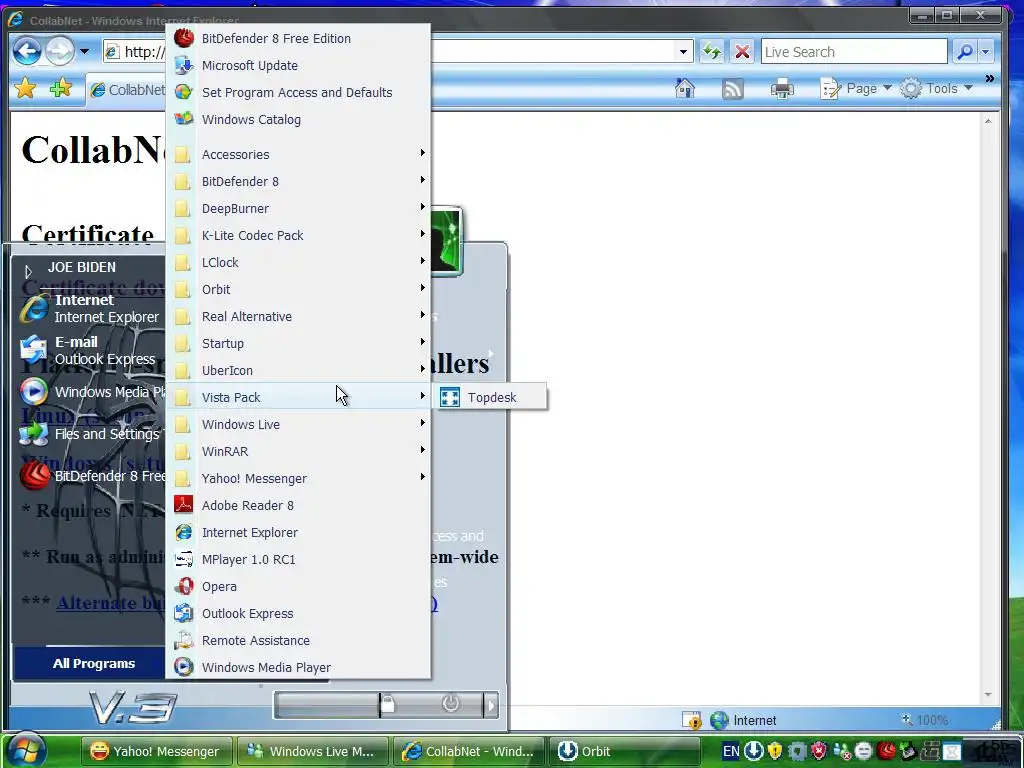Switch to Yahoo! Messenger taskbar button
1024x768 pixels.
156,752
